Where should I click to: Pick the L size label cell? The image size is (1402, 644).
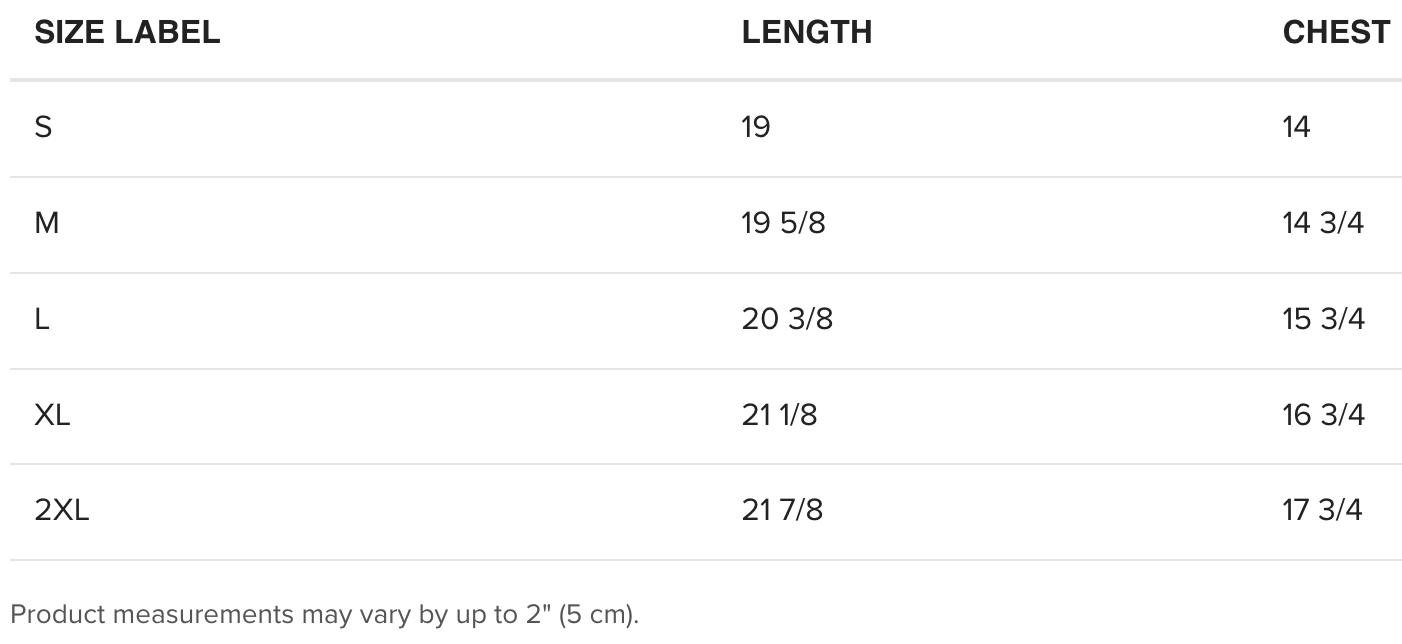[x=42, y=319]
